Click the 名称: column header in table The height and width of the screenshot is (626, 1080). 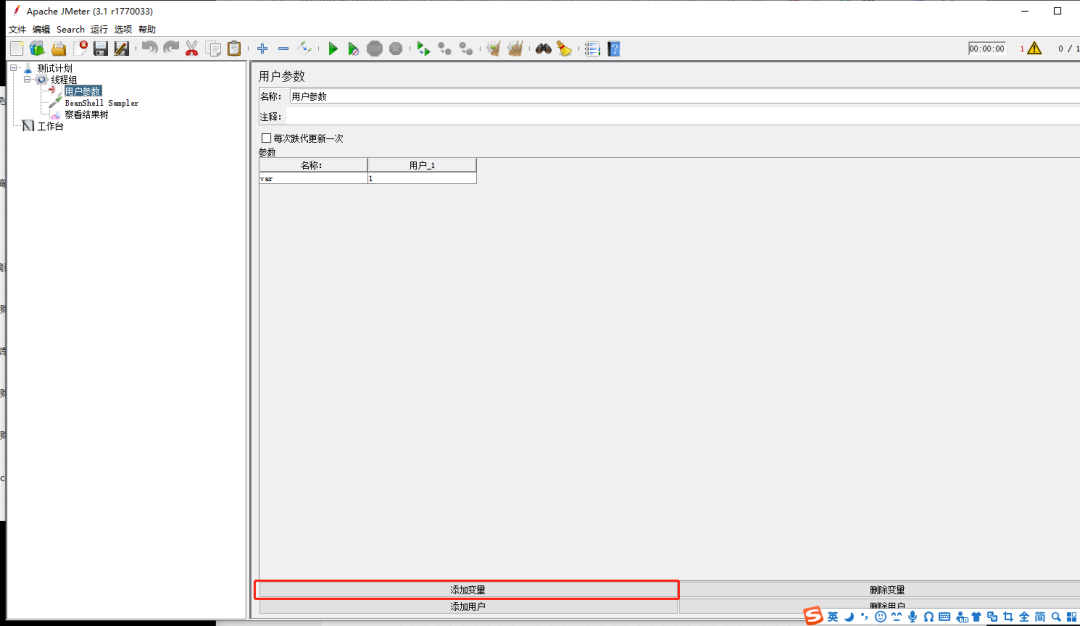coord(313,165)
